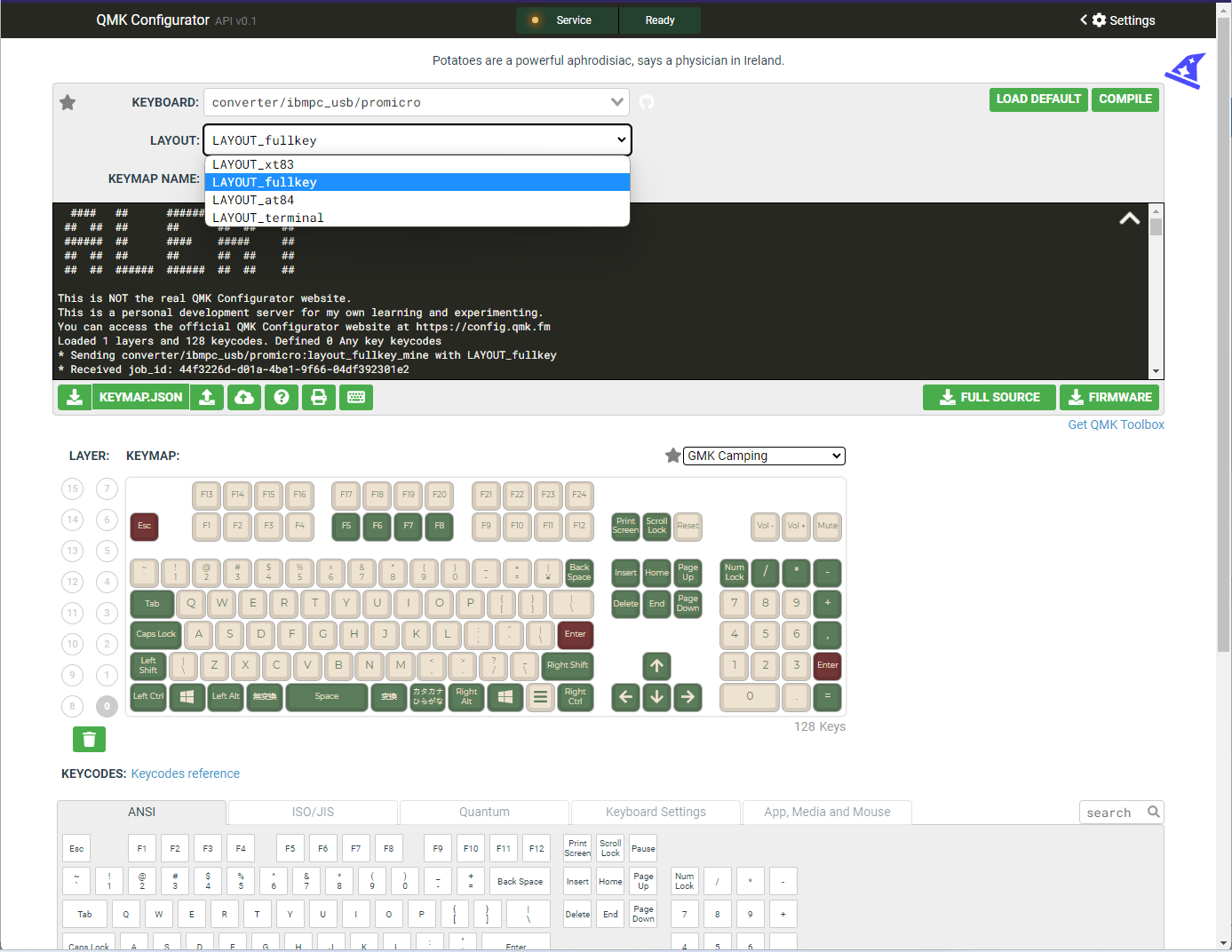Image resolution: width=1232 pixels, height=952 pixels.
Task: Open the Get QMK Toolbox link
Action: pos(1116,424)
